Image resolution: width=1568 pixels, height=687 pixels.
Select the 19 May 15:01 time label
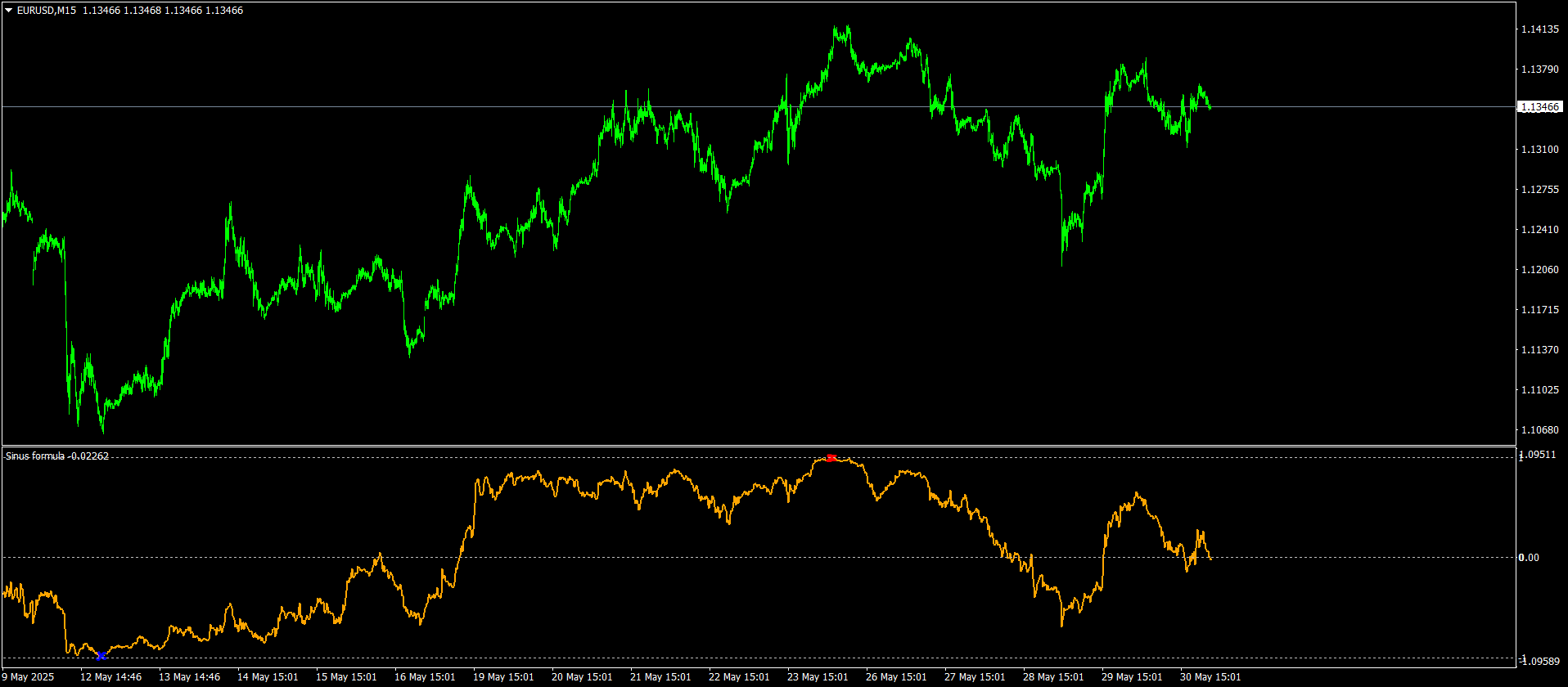(503, 677)
